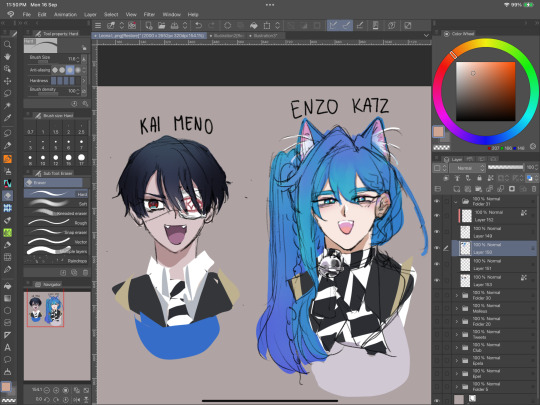Hide Layer 151 with eye icon

[437, 264]
